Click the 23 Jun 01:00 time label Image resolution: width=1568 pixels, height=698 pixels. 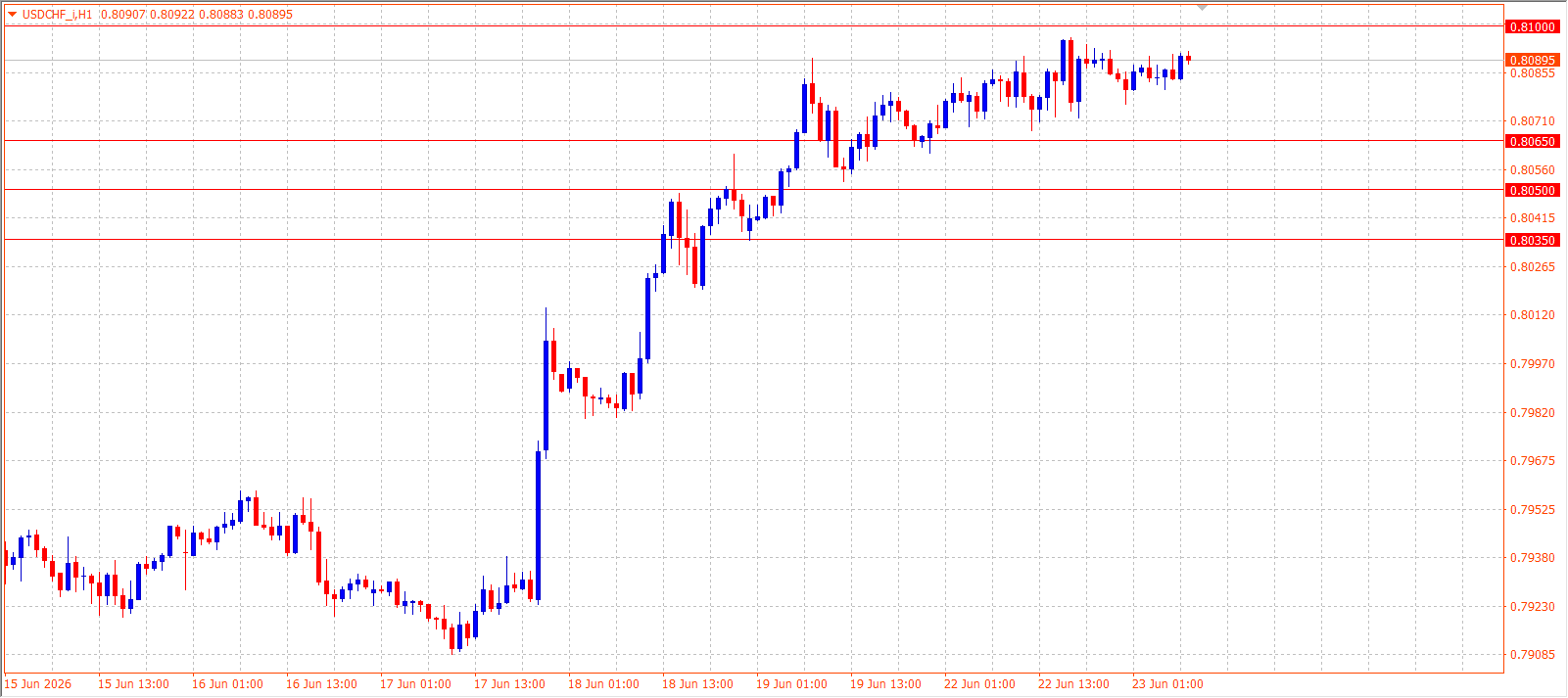tap(1167, 684)
